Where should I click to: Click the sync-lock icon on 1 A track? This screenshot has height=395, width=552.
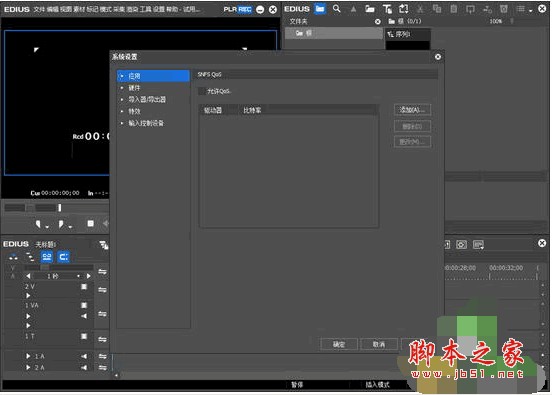tap(102, 356)
